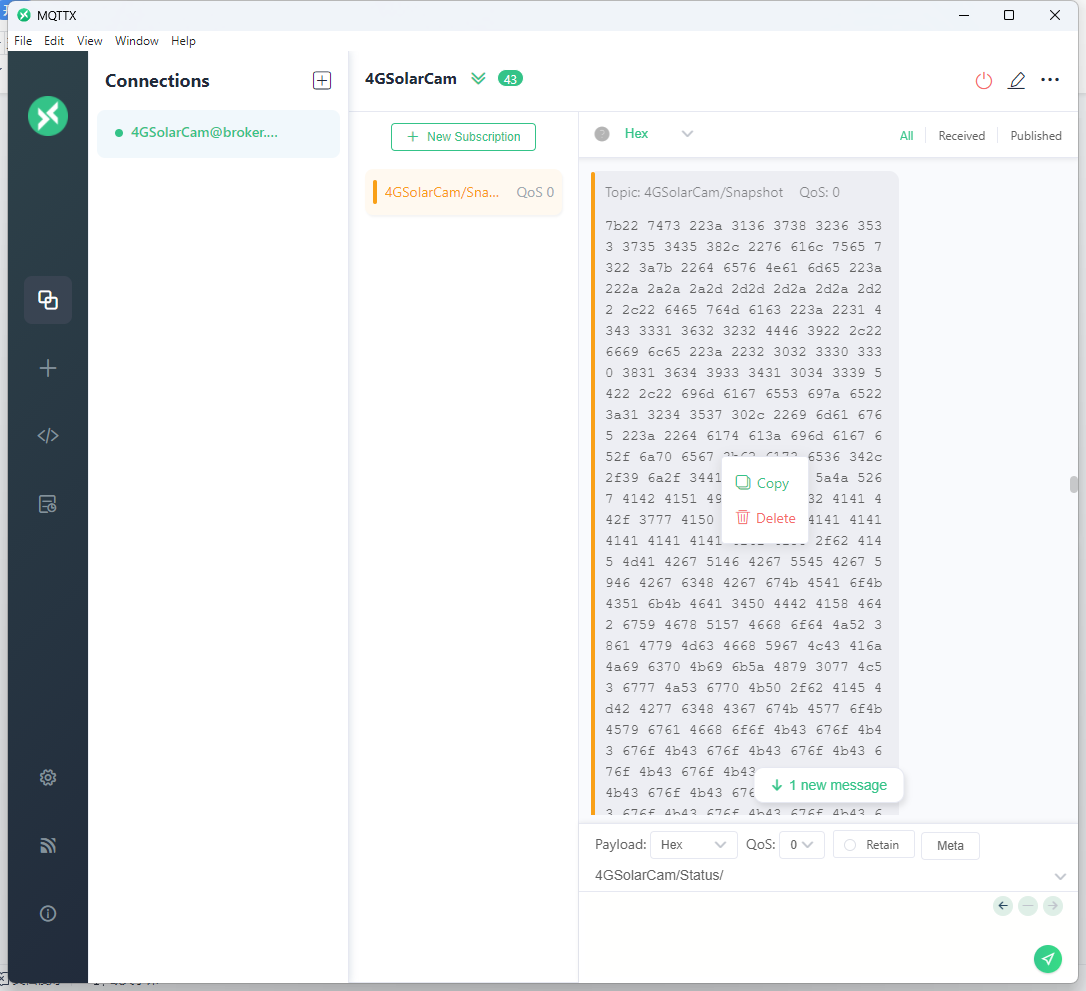
Task: Open the Edit menu
Action: 54,41
